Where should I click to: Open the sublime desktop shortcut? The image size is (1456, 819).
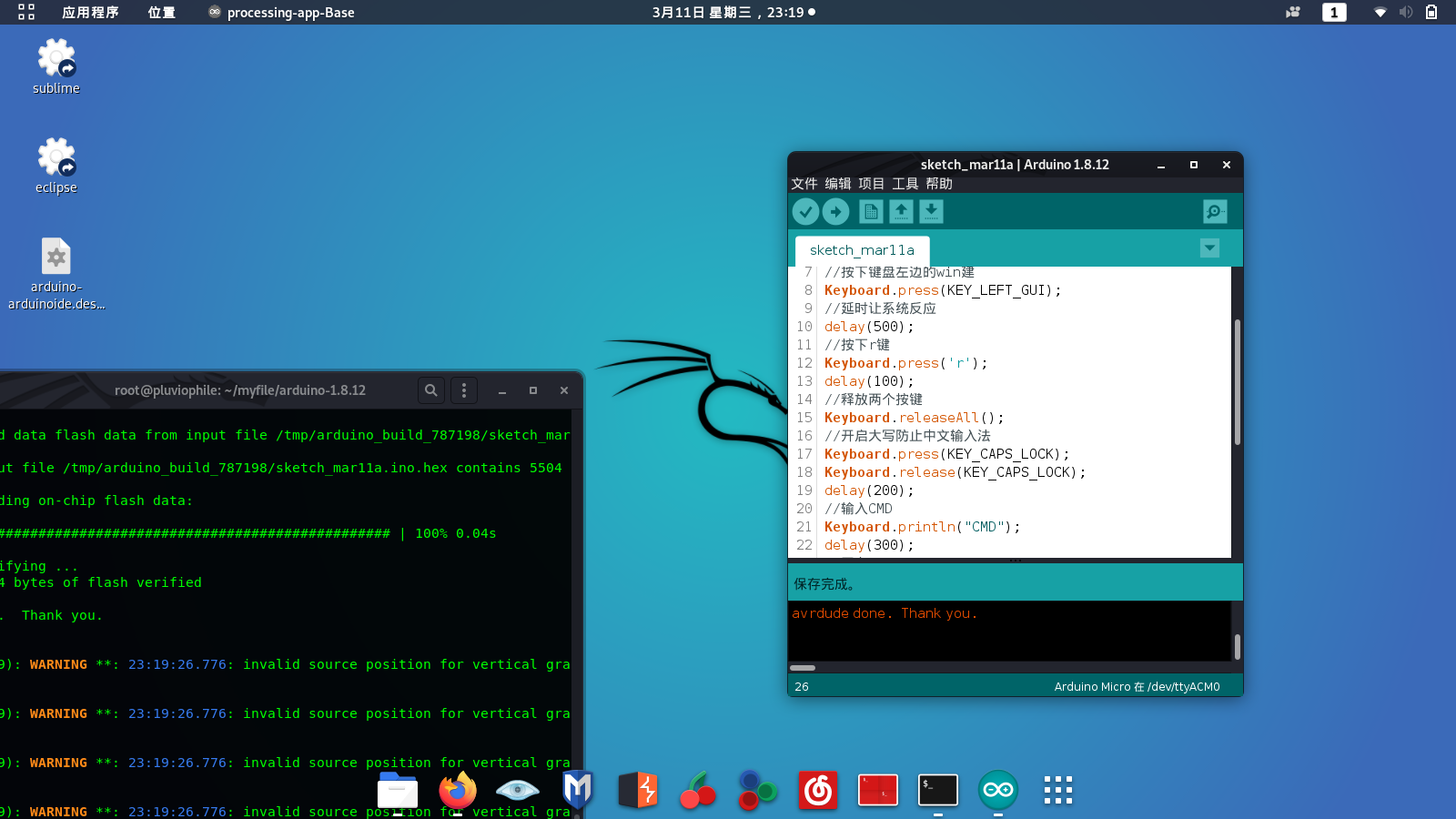point(56,66)
